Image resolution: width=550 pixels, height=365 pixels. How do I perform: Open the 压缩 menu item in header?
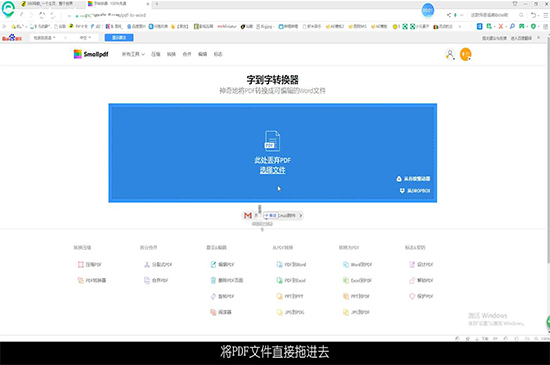155,54
